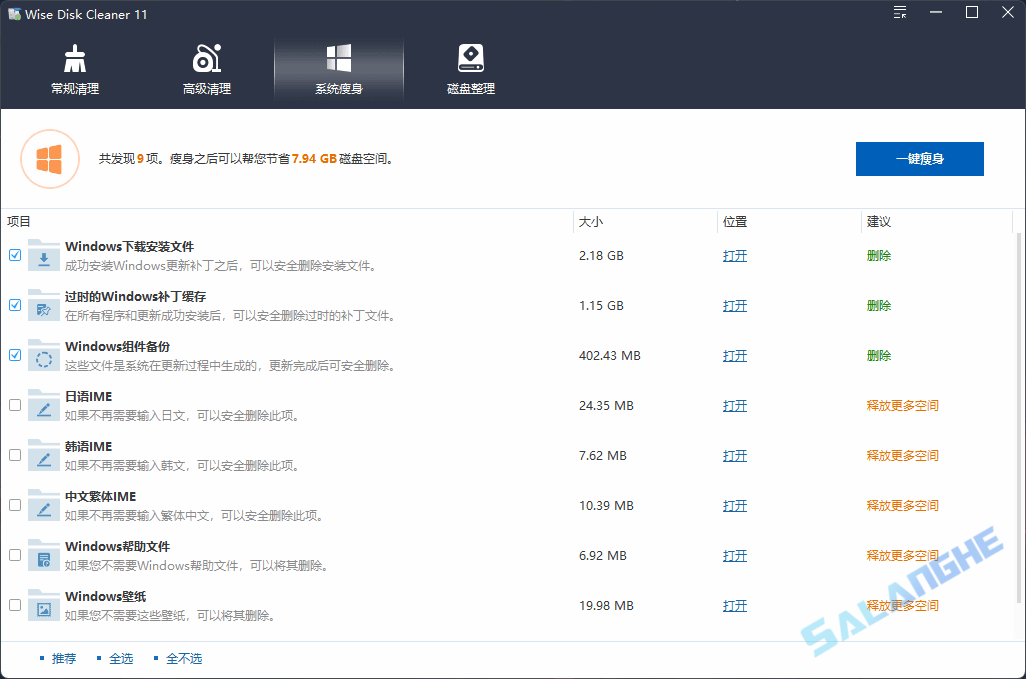The width and height of the screenshot is (1026, 679).
Task: Click the 推荐 option at the bottom
Action: coord(64,658)
